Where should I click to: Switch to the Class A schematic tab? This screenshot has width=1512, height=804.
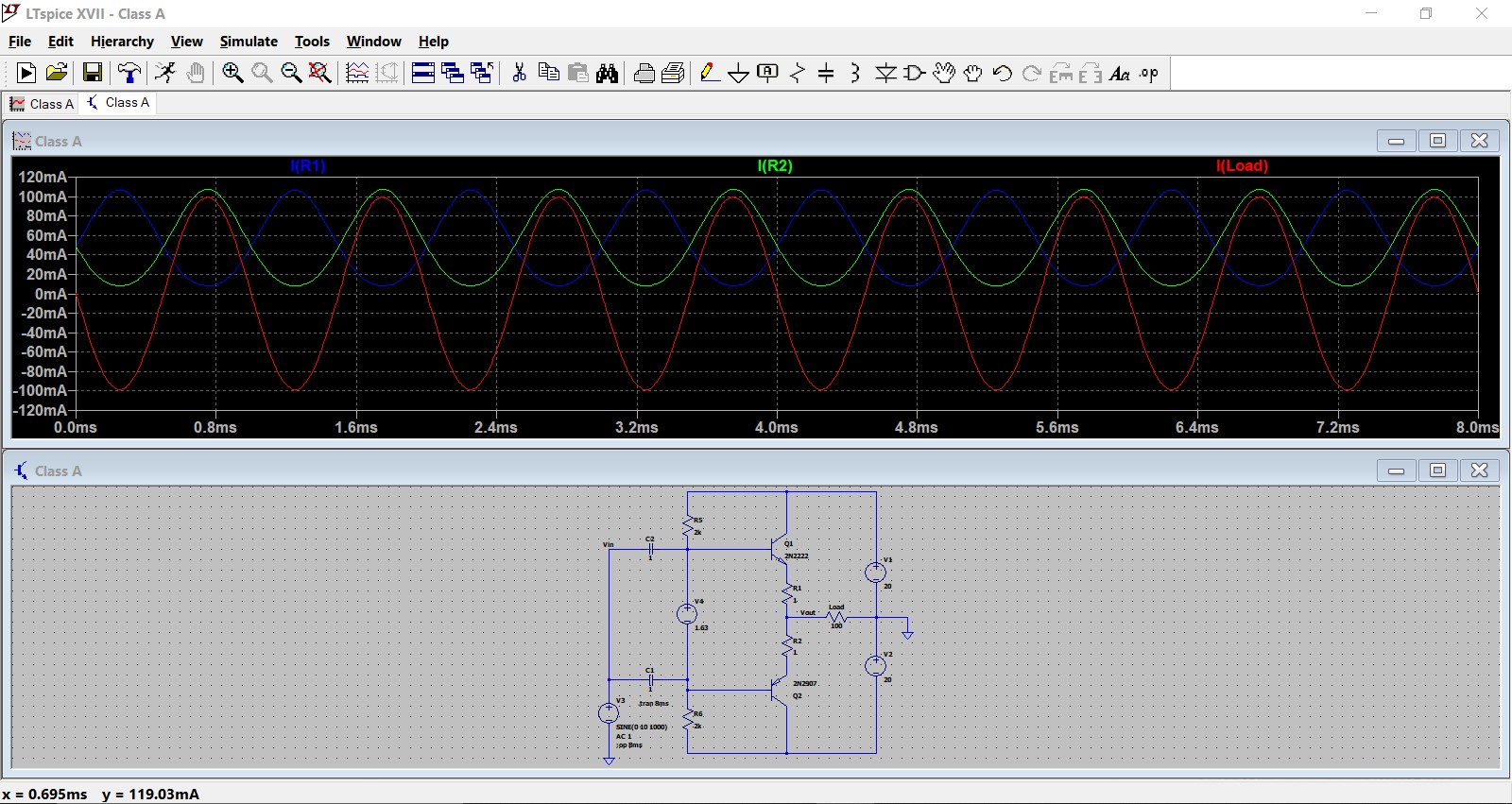tap(118, 103)
